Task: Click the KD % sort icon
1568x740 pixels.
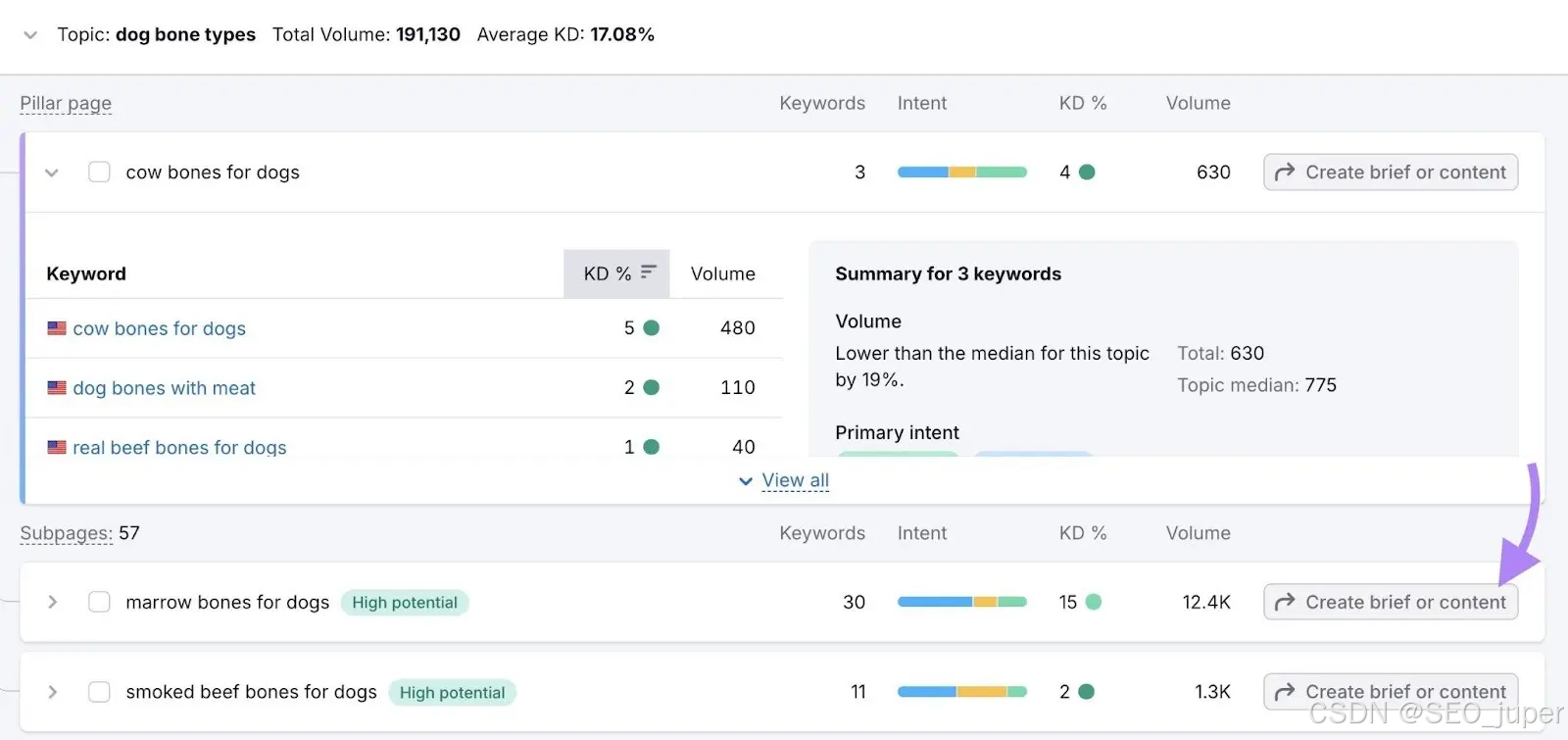Action: 648,272
